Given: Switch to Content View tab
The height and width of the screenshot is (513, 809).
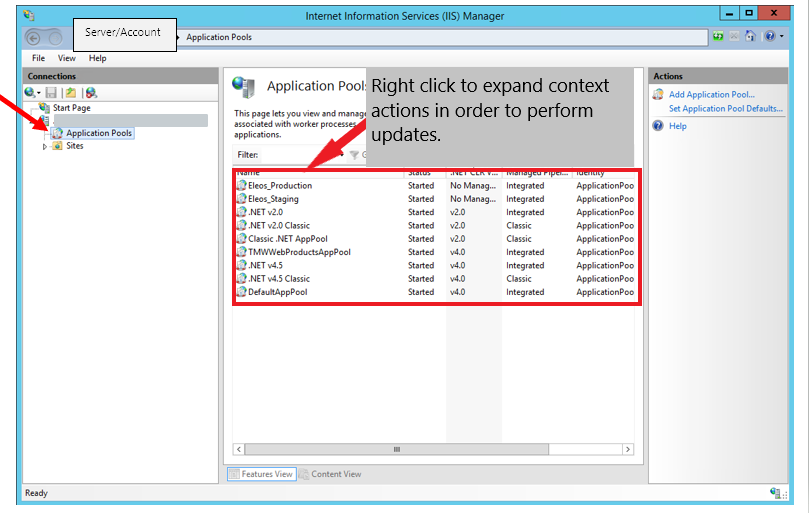Looking at the screenshot, I should pos(331,474).
